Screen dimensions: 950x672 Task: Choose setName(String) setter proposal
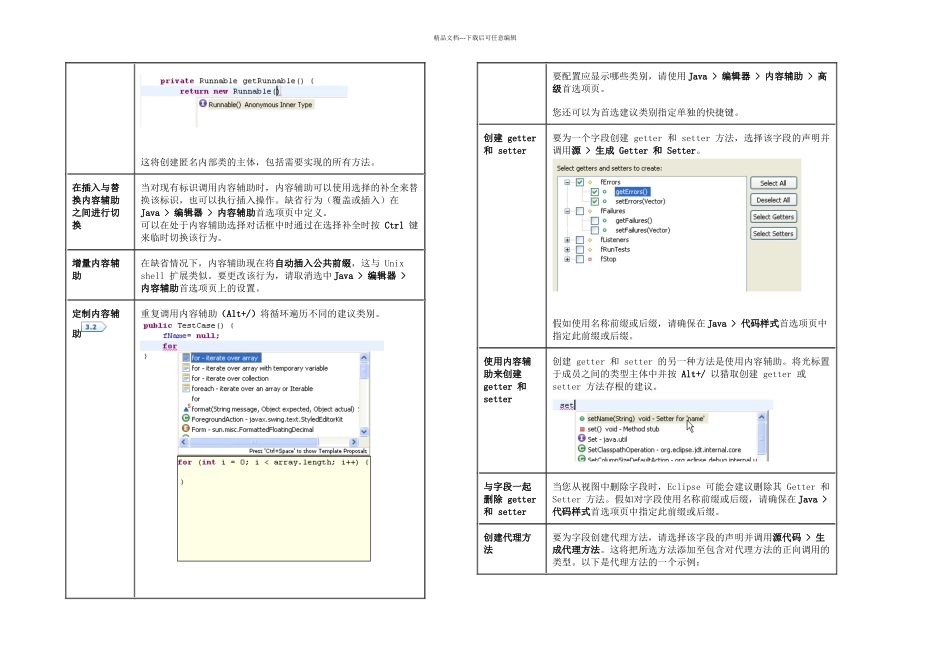[646, 419]
